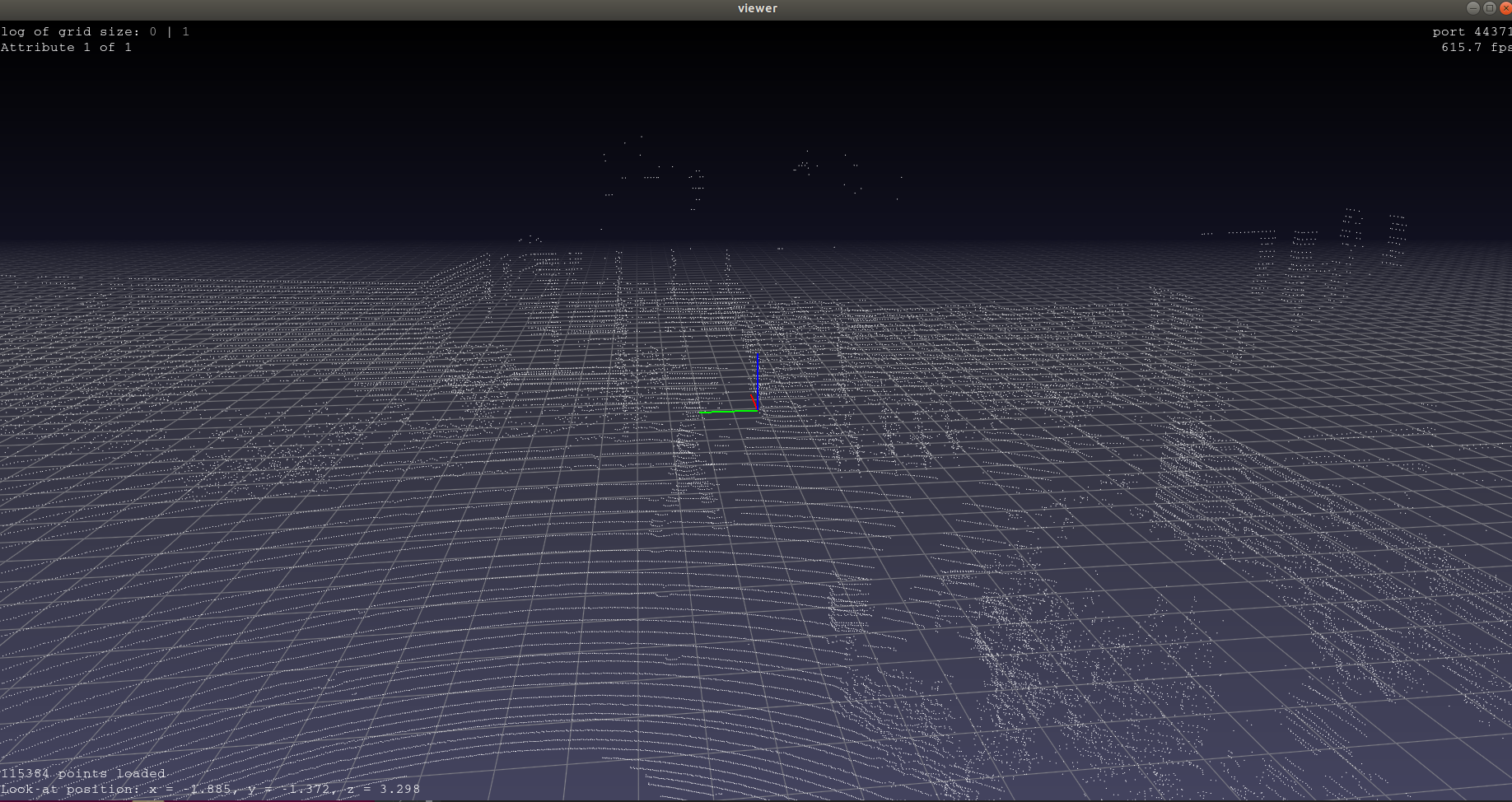Screen dimensions: 1512x802
Task: Click the 'port 44371' readout
Action: tap(1472, 31)
